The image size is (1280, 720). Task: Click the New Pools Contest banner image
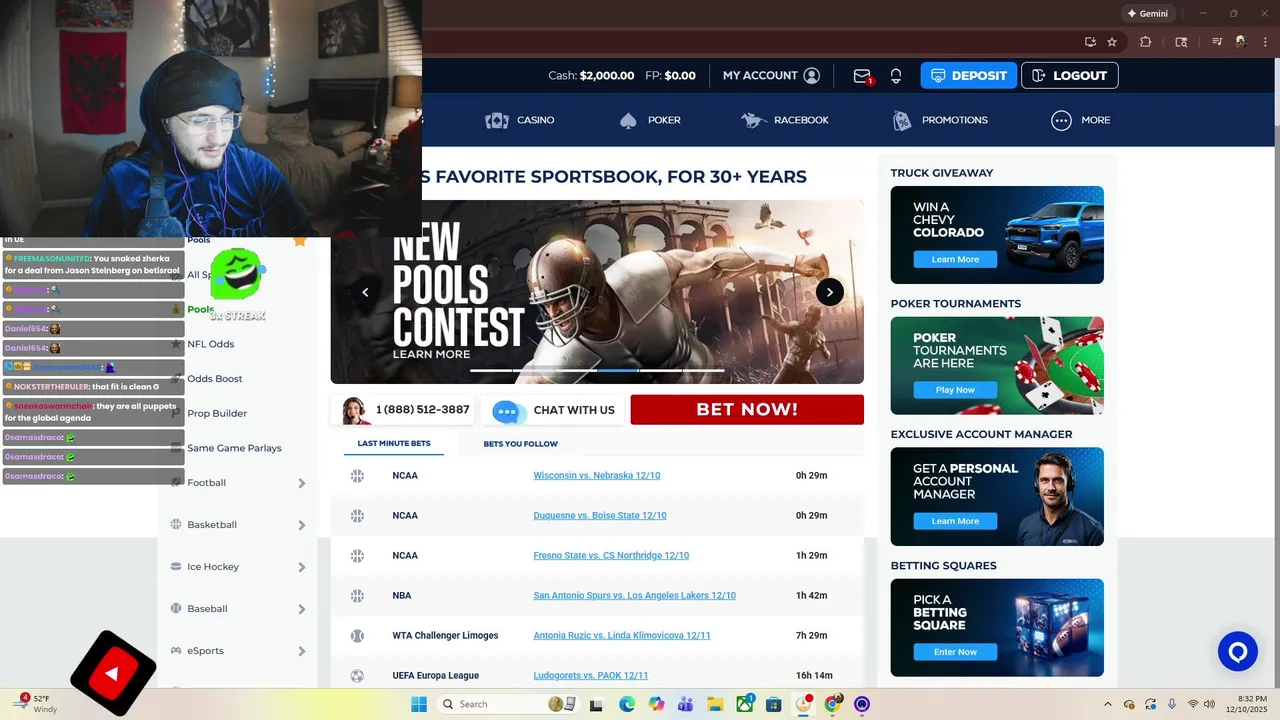[x=597, y=292]
